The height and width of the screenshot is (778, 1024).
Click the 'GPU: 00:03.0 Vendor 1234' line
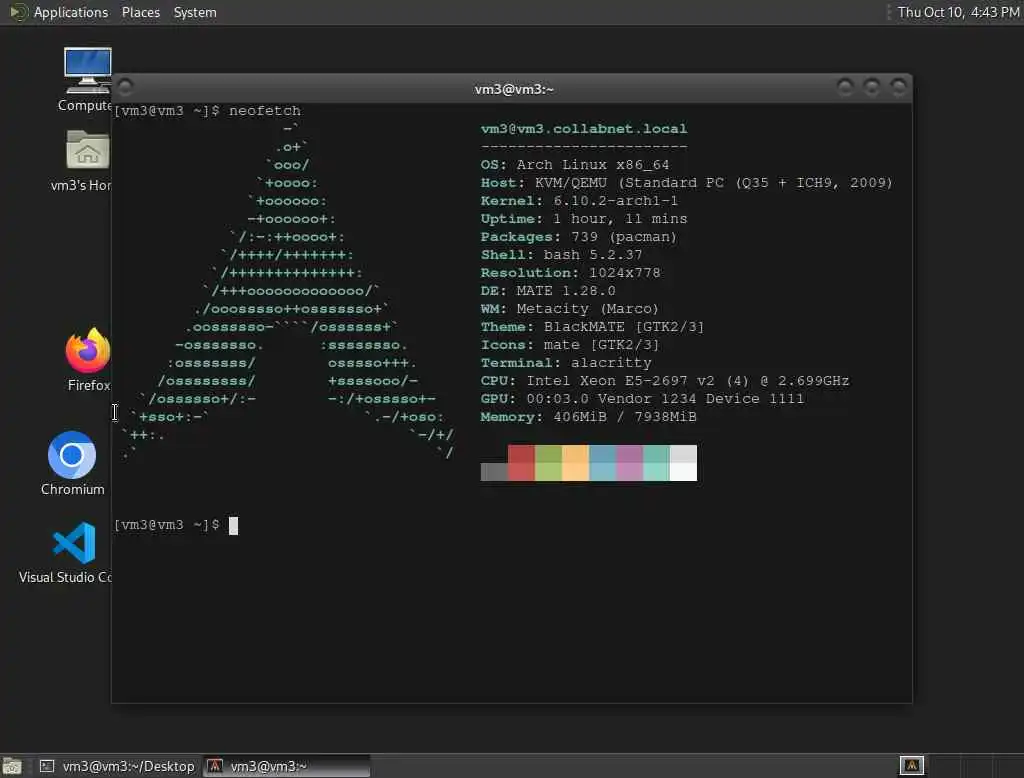pos(643,398)
